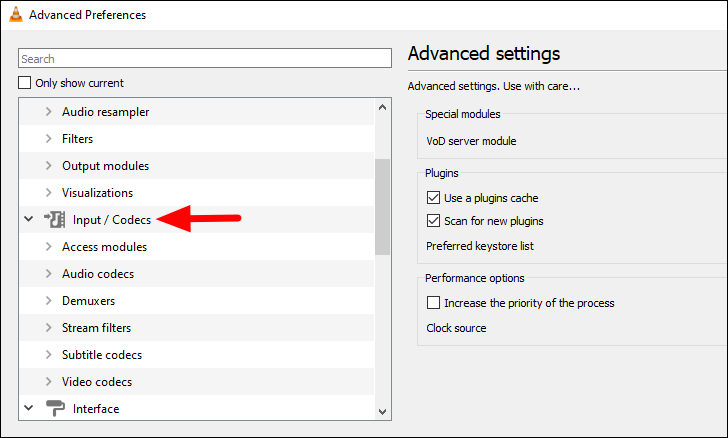Click the Input / Codecs category icon
This screenshot has height=438, width=728.
pos(55,219)
